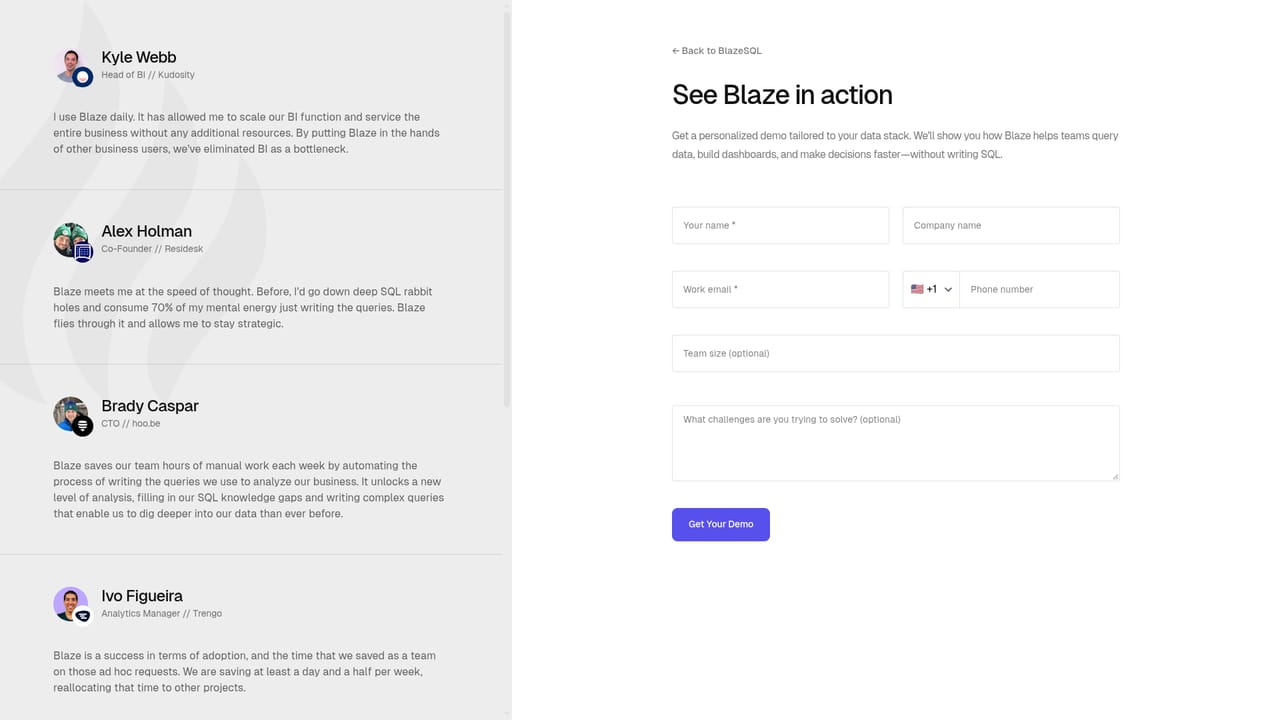
Task: Click the Alex Holman name heading
Action: tap(147, 231)
